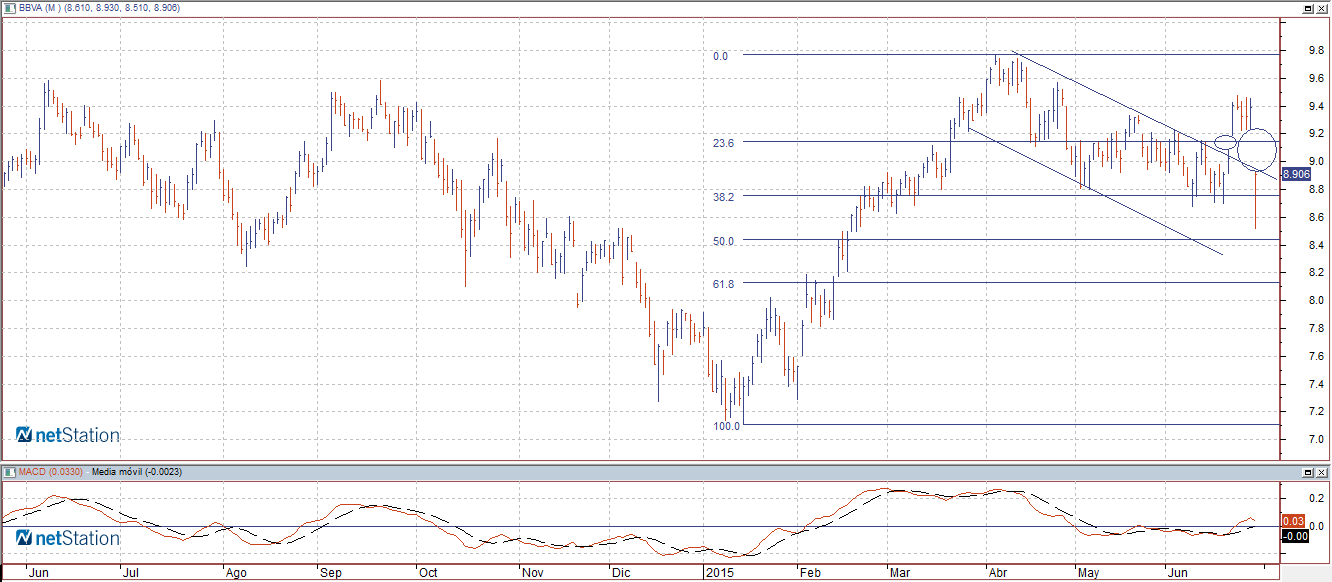Select the MACD (0.0330) indicator label
This screenshot has width=1332, height=582.
click(x=49, y=471)
